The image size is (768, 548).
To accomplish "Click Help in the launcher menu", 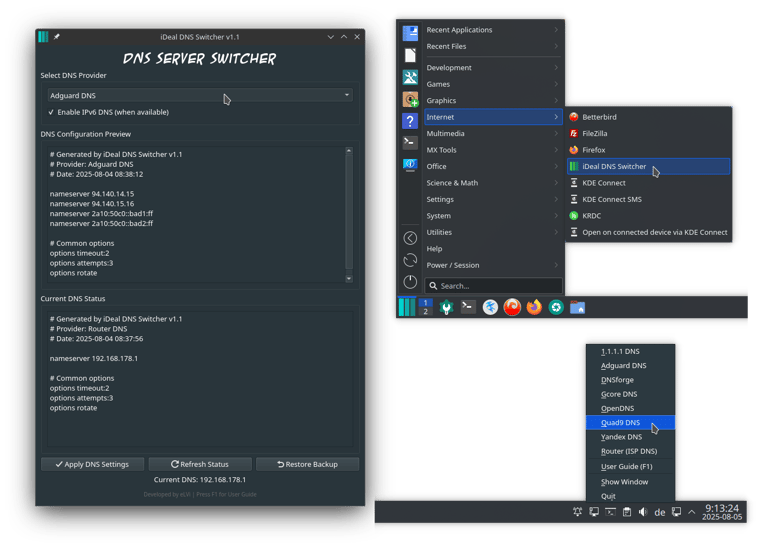I will tap(493, 249).
